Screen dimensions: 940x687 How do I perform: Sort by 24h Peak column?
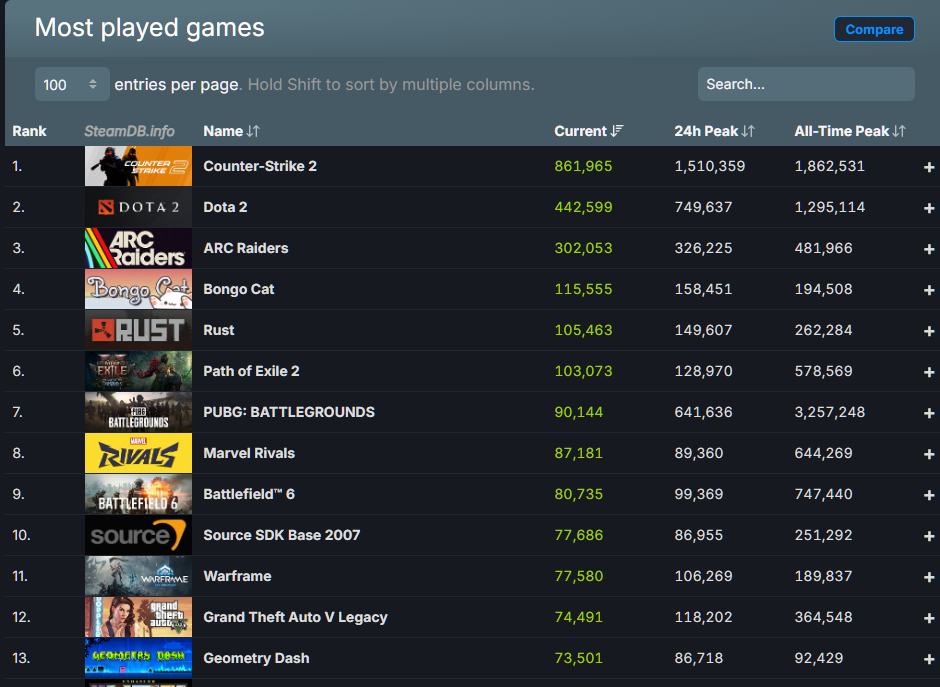click(x=714, y=131)
